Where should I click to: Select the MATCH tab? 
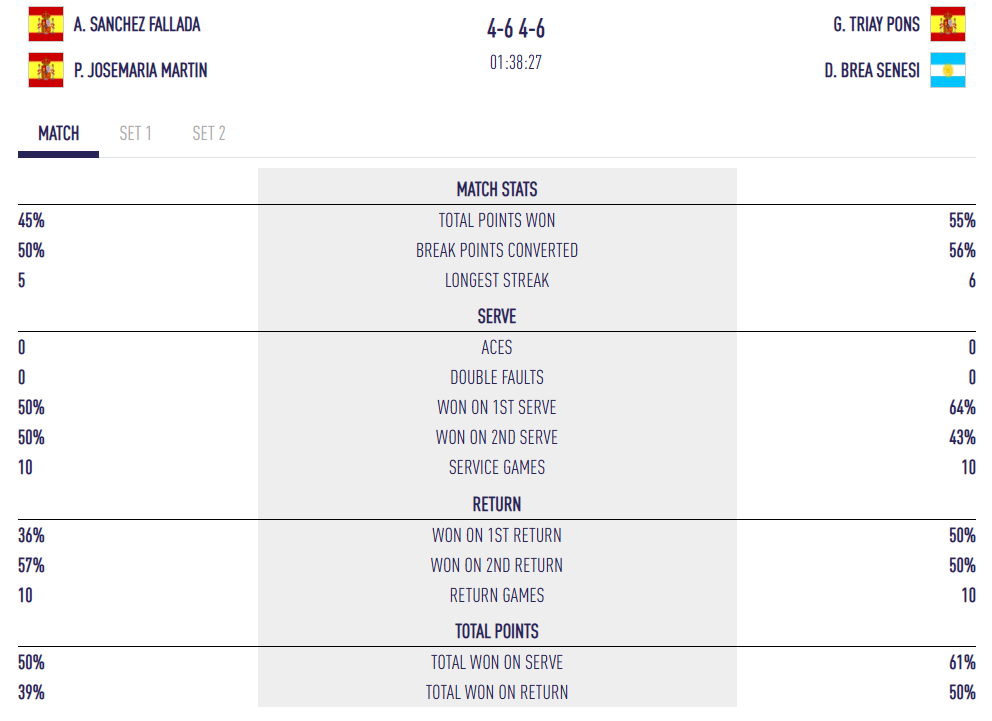point(59,133)
